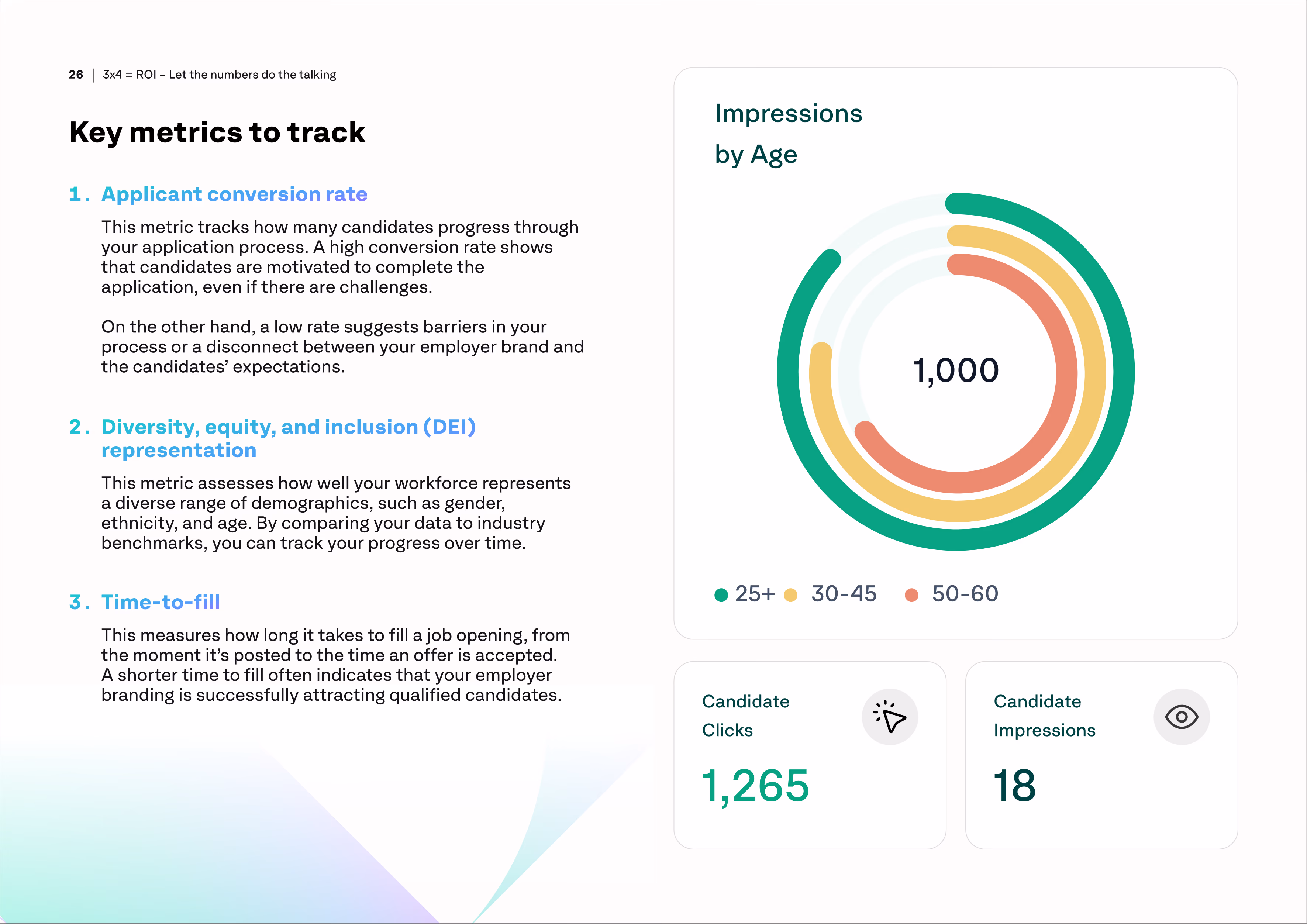Click the page number 26
This screenshot has width=1307, height=924.
[76, 75]
